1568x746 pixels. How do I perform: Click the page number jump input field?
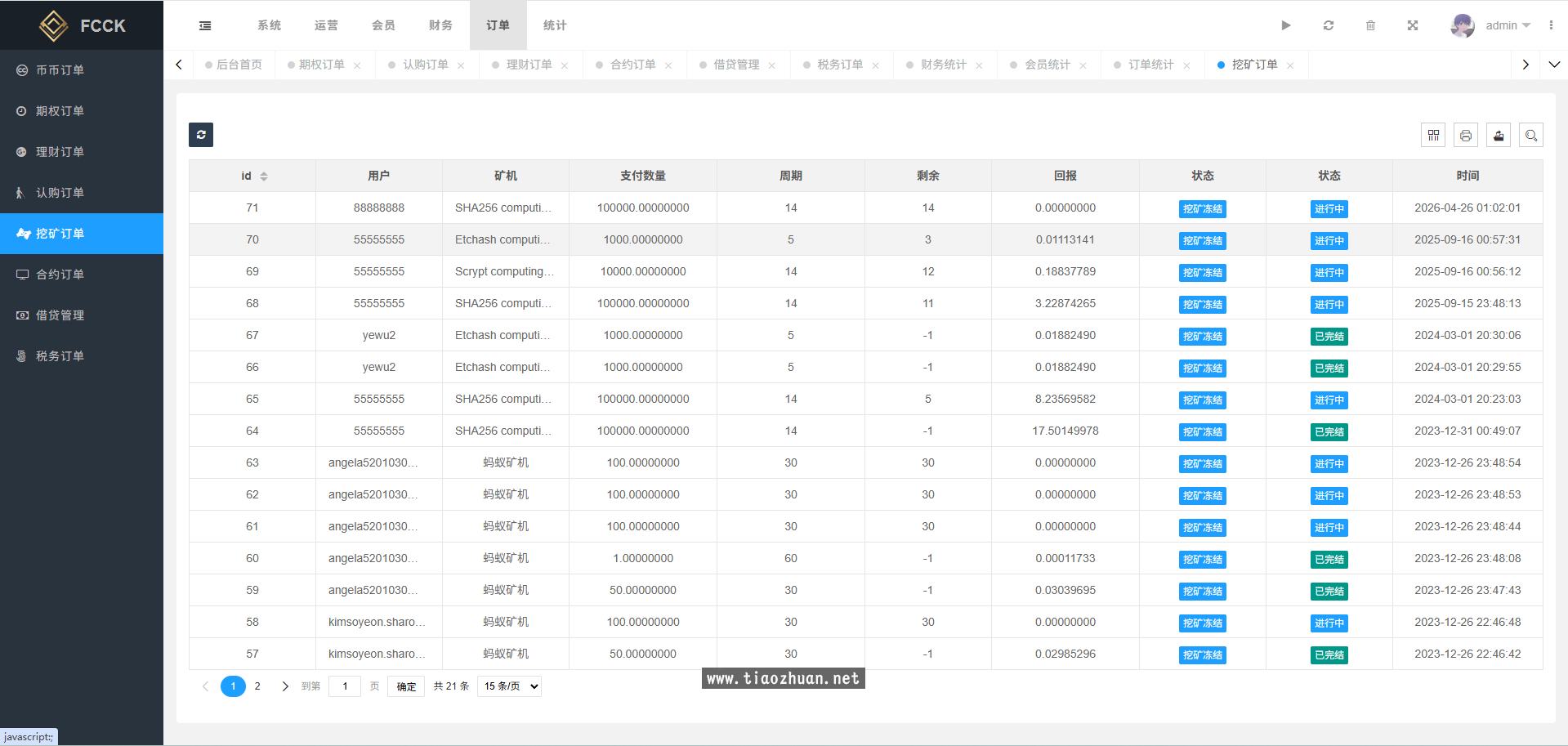coord(345,686)
